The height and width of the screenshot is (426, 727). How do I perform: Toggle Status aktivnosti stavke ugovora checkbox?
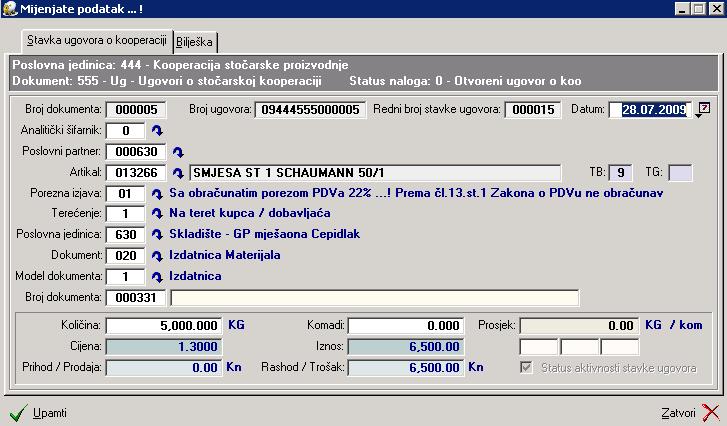point(527,368)
